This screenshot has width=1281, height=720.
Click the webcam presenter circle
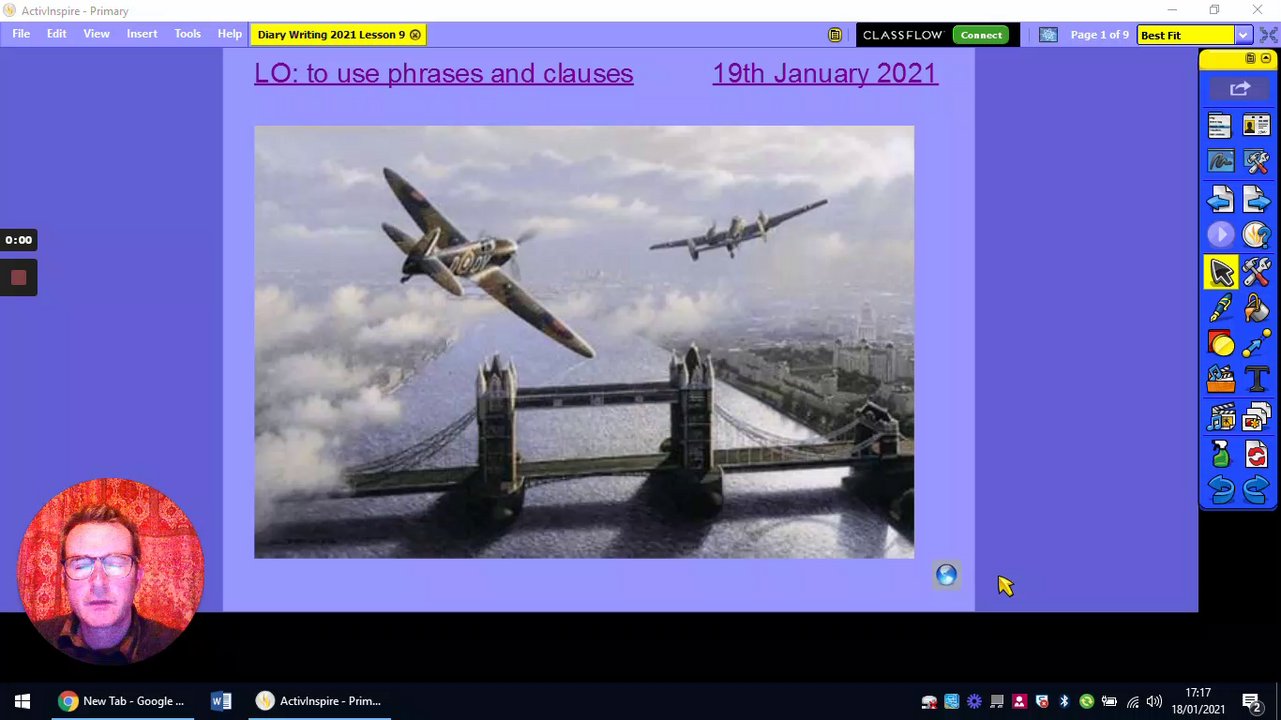coord(110,571)
